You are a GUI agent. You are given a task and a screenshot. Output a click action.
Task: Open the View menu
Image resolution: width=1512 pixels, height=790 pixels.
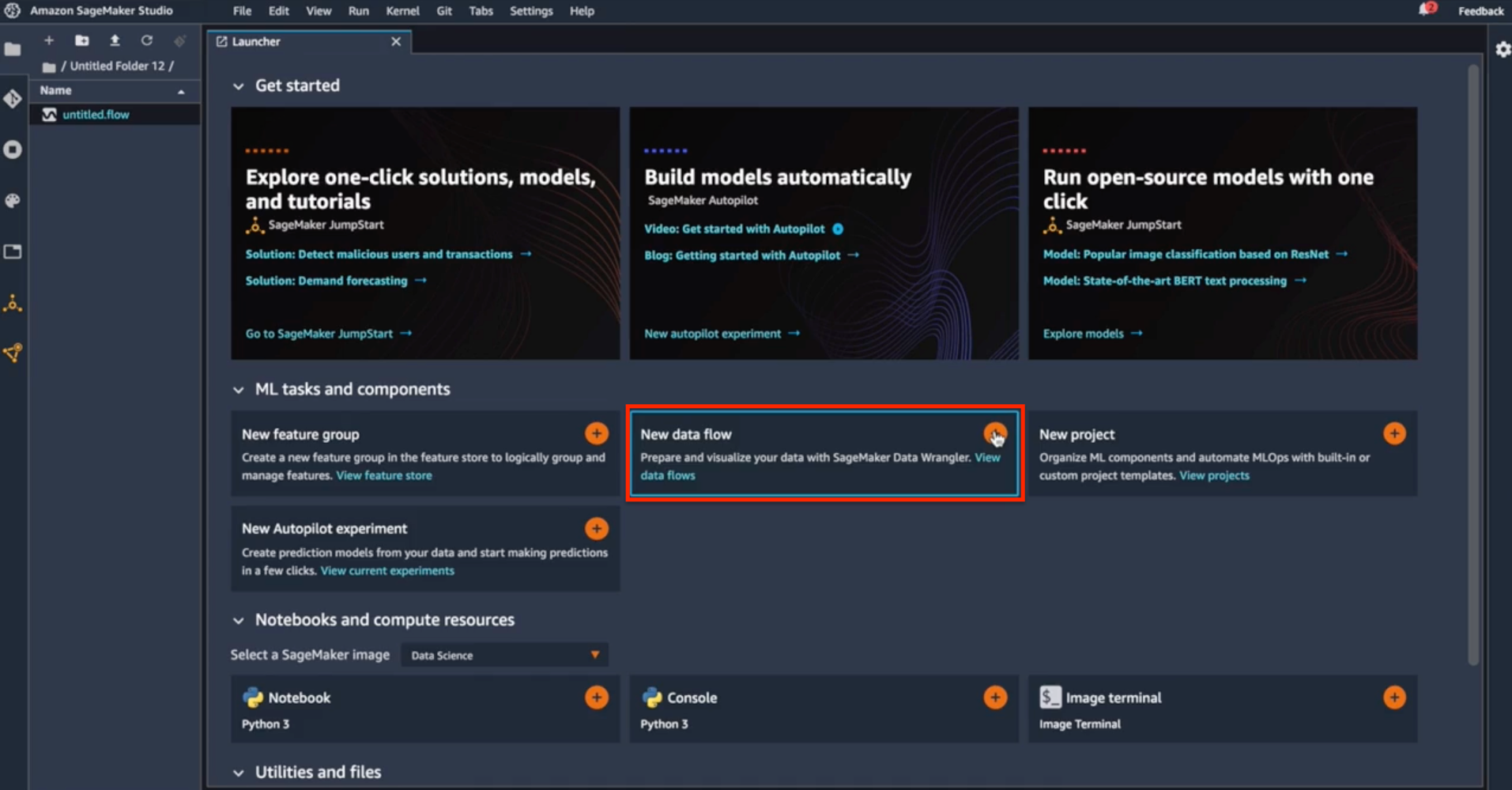[319, 11]
